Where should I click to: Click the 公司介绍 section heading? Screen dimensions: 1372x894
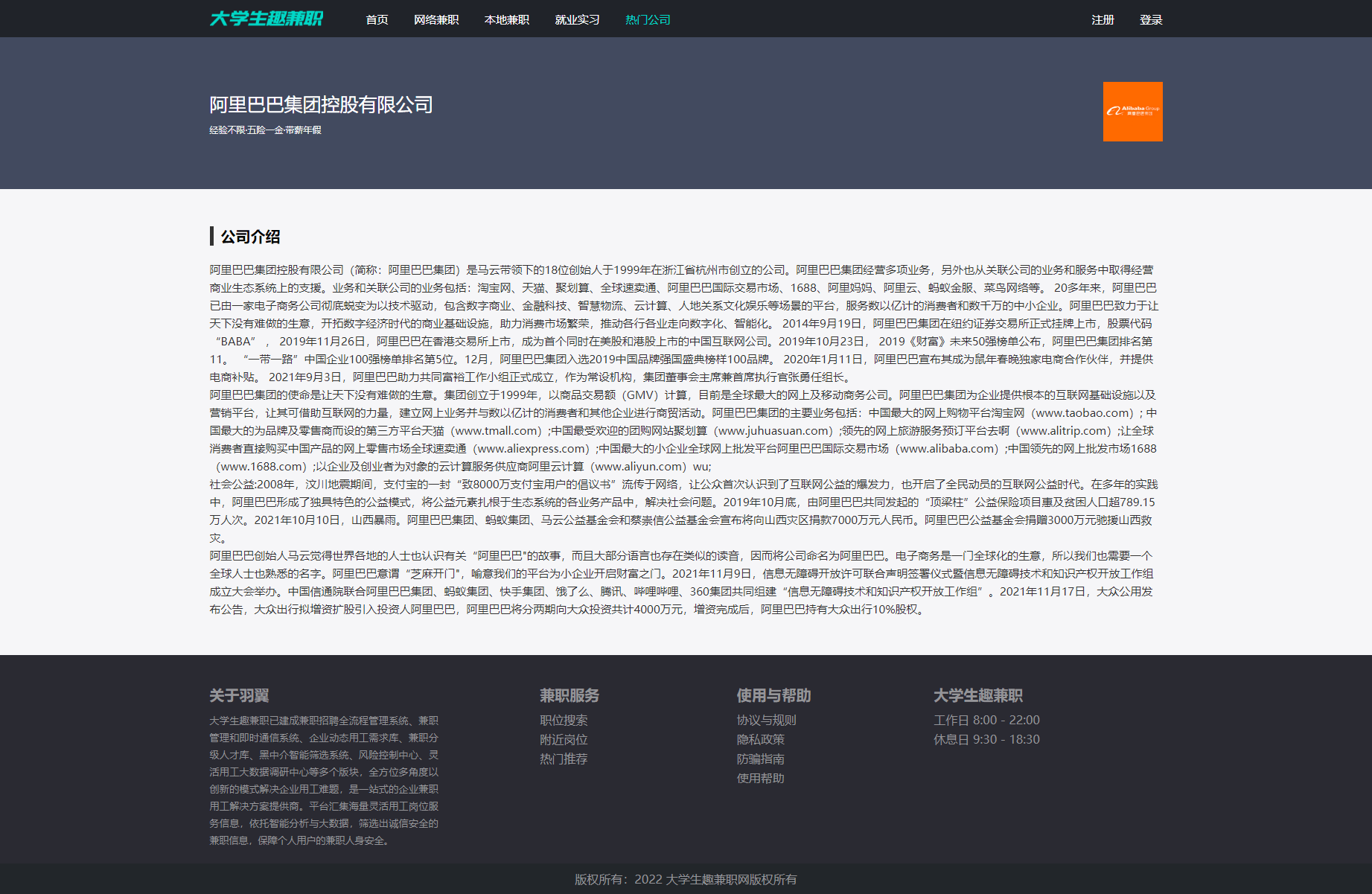250,237
